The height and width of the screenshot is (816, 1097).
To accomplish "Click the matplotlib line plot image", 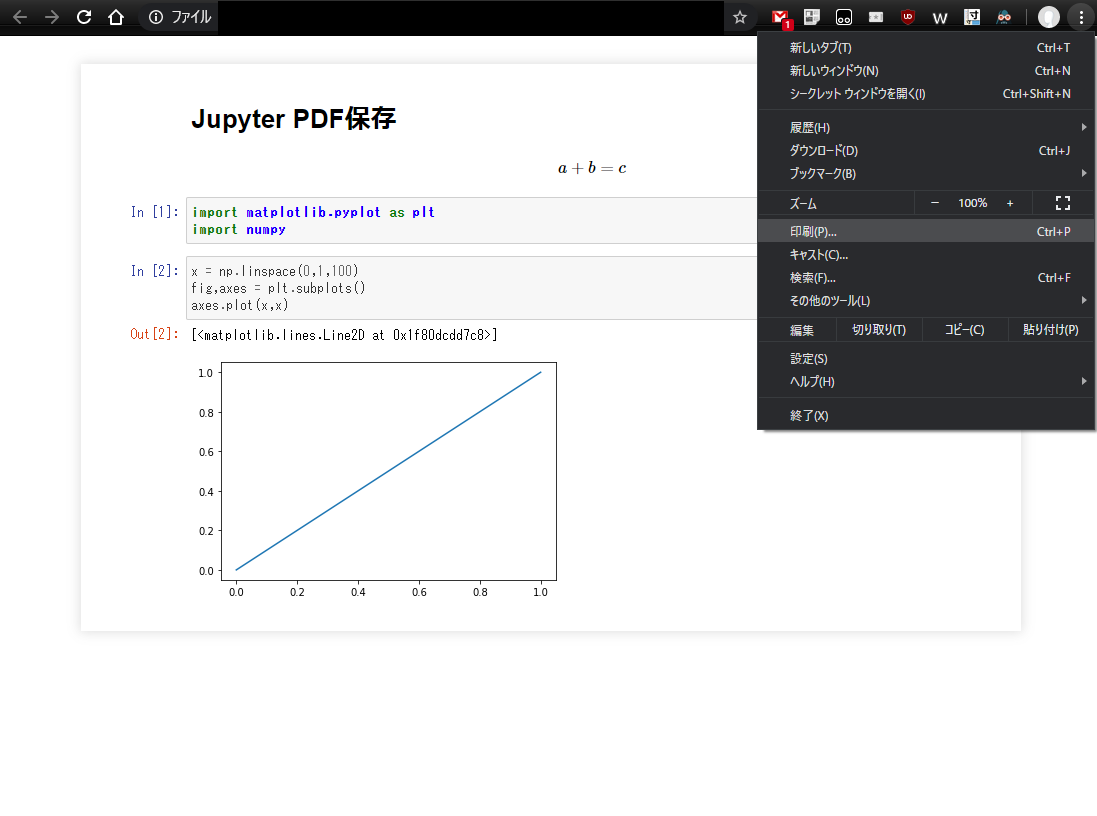I will 376,480.
